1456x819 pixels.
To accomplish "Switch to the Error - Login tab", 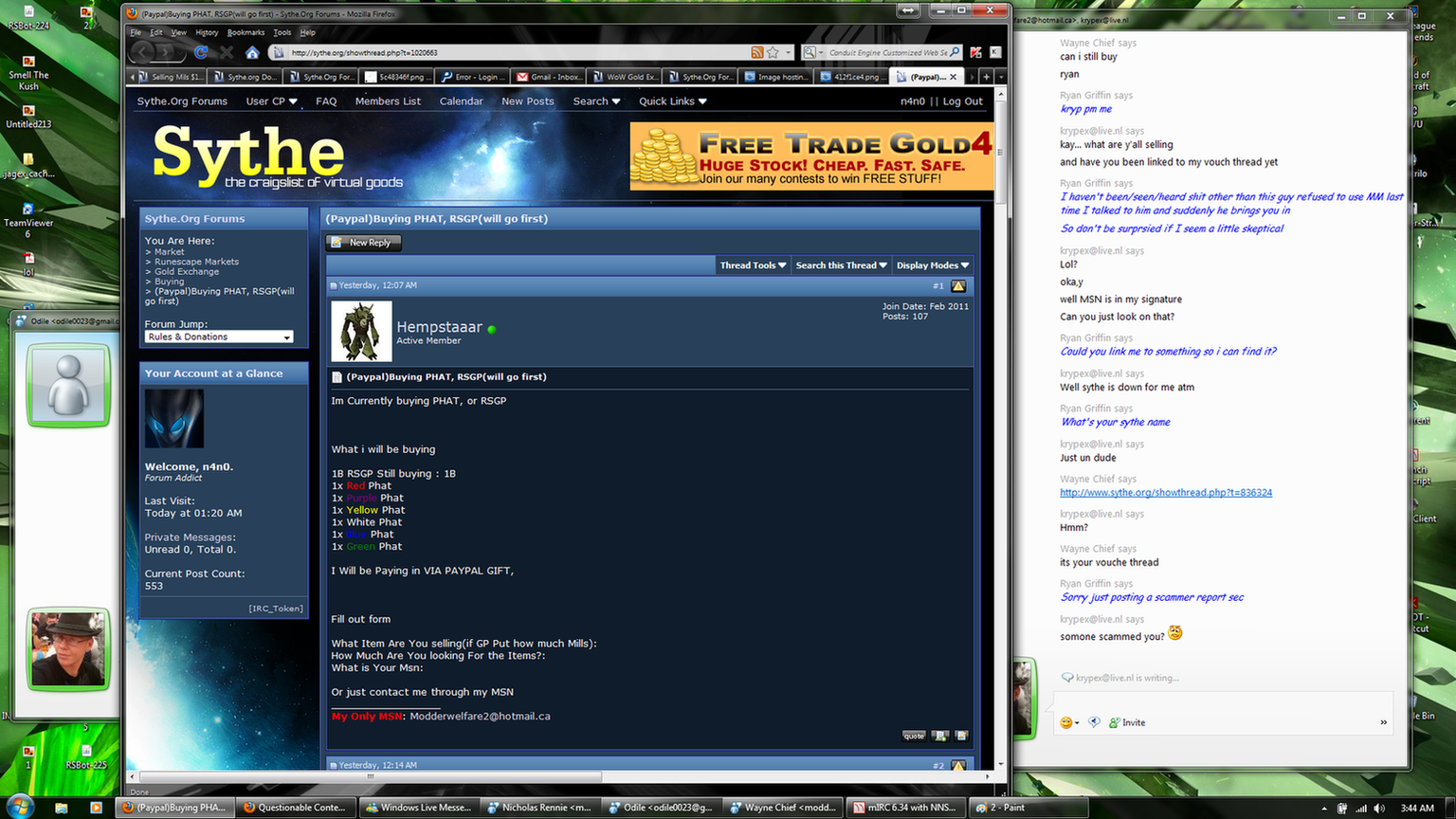I will coord(473,77).
